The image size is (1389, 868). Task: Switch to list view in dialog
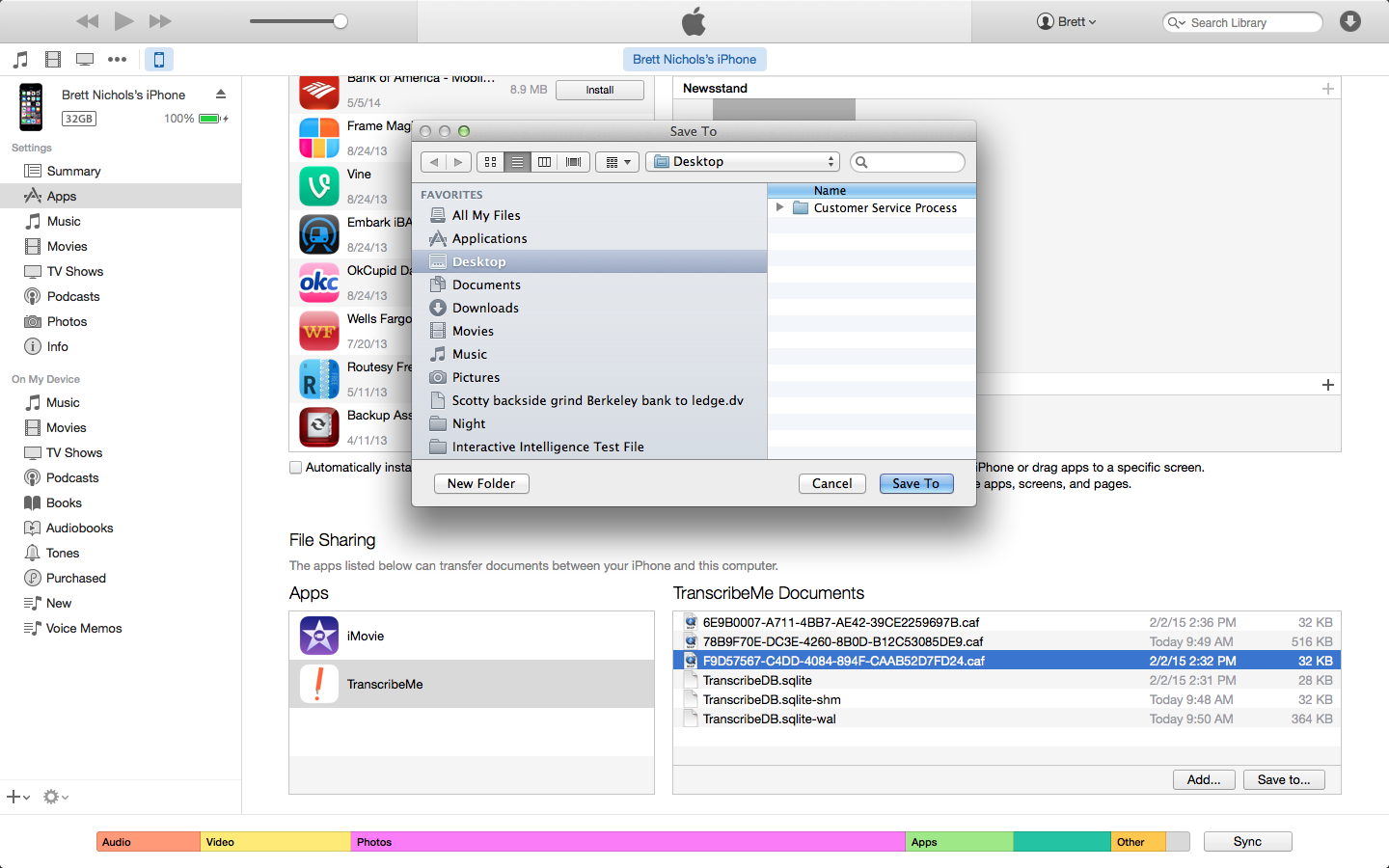[x=518, y=162]
